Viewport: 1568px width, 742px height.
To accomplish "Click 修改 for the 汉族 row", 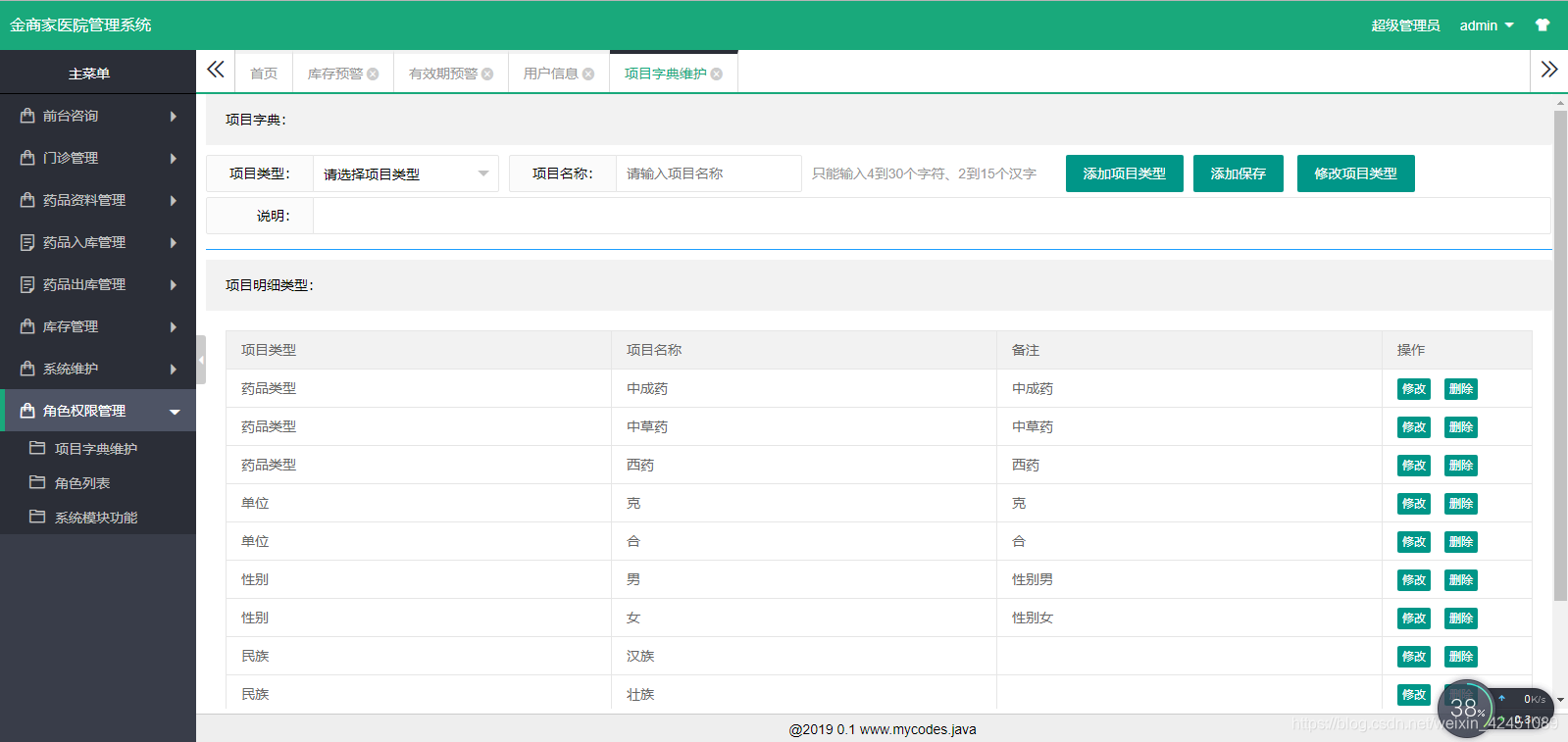I will click(1414, 657).
